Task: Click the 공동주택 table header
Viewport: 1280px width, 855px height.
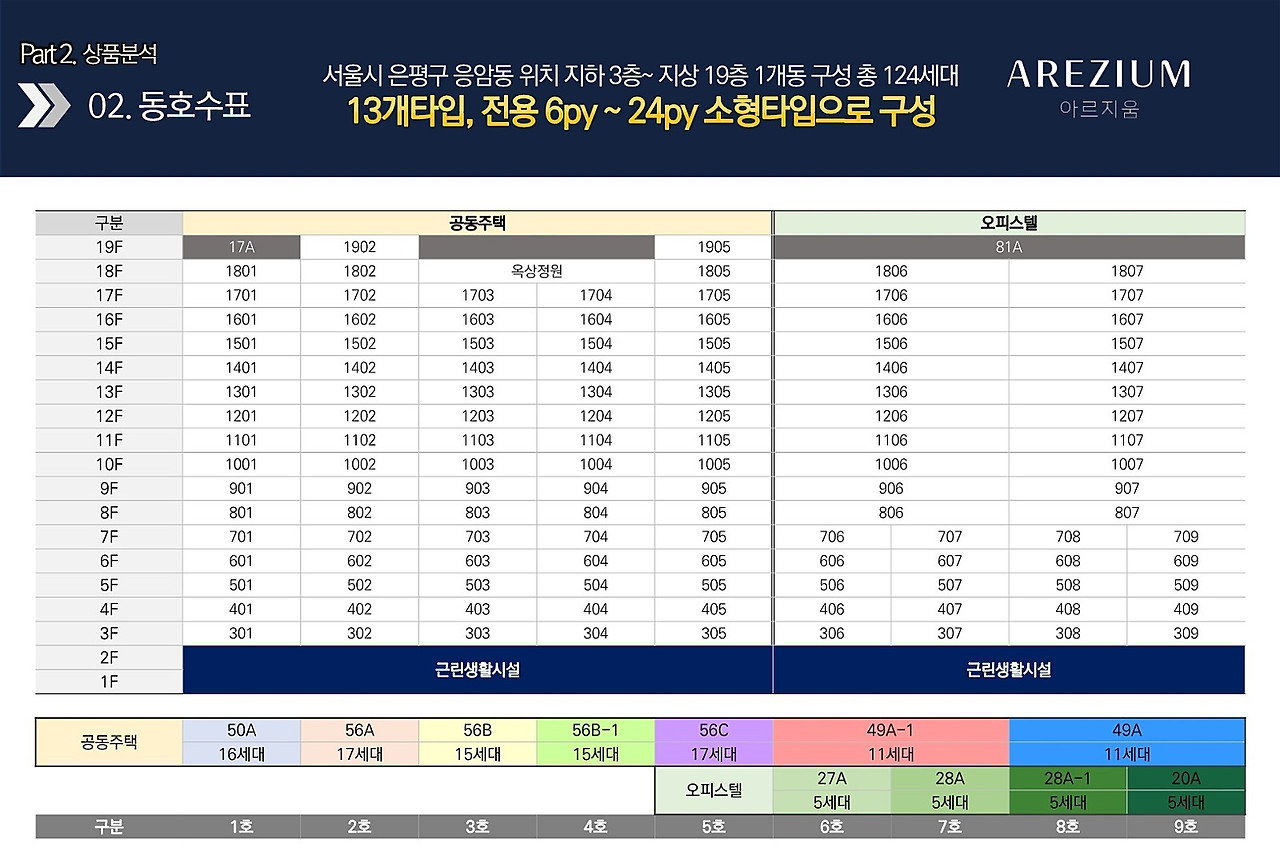Action: coord(477,223)
